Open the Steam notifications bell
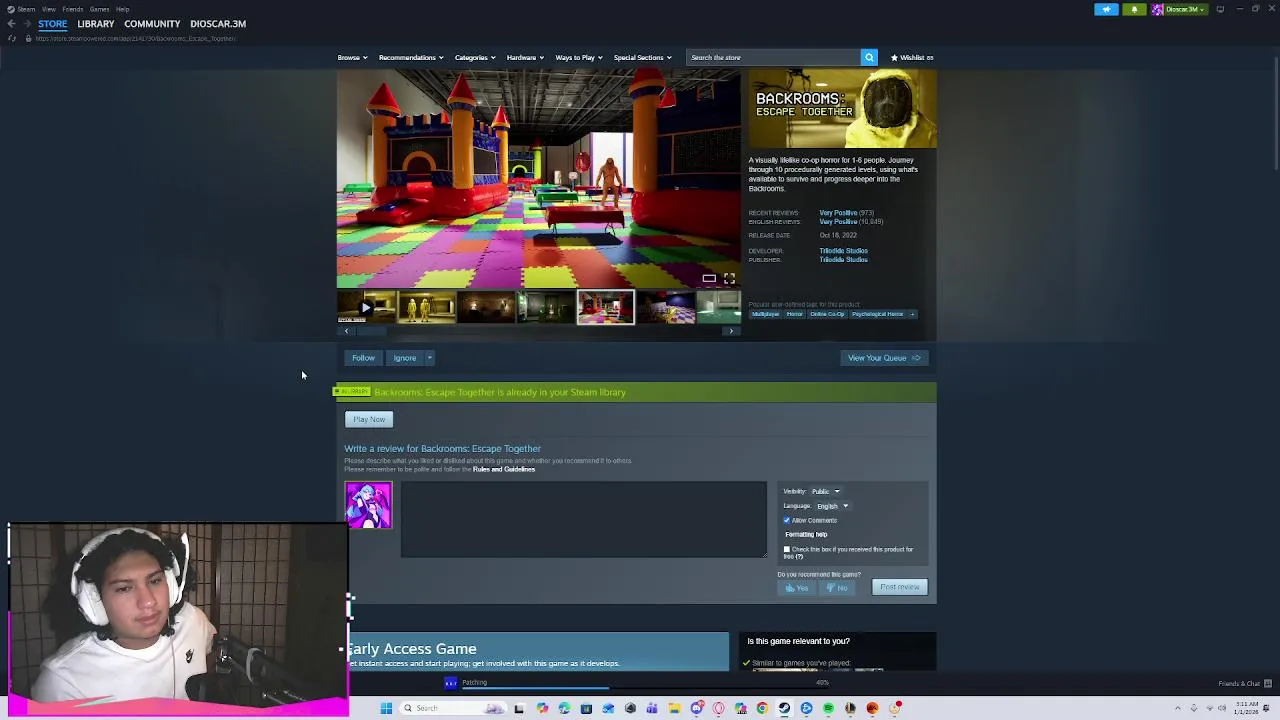Image resolution: width=1280 pixels, height=720 pixels. click(x=1134, y=9)
